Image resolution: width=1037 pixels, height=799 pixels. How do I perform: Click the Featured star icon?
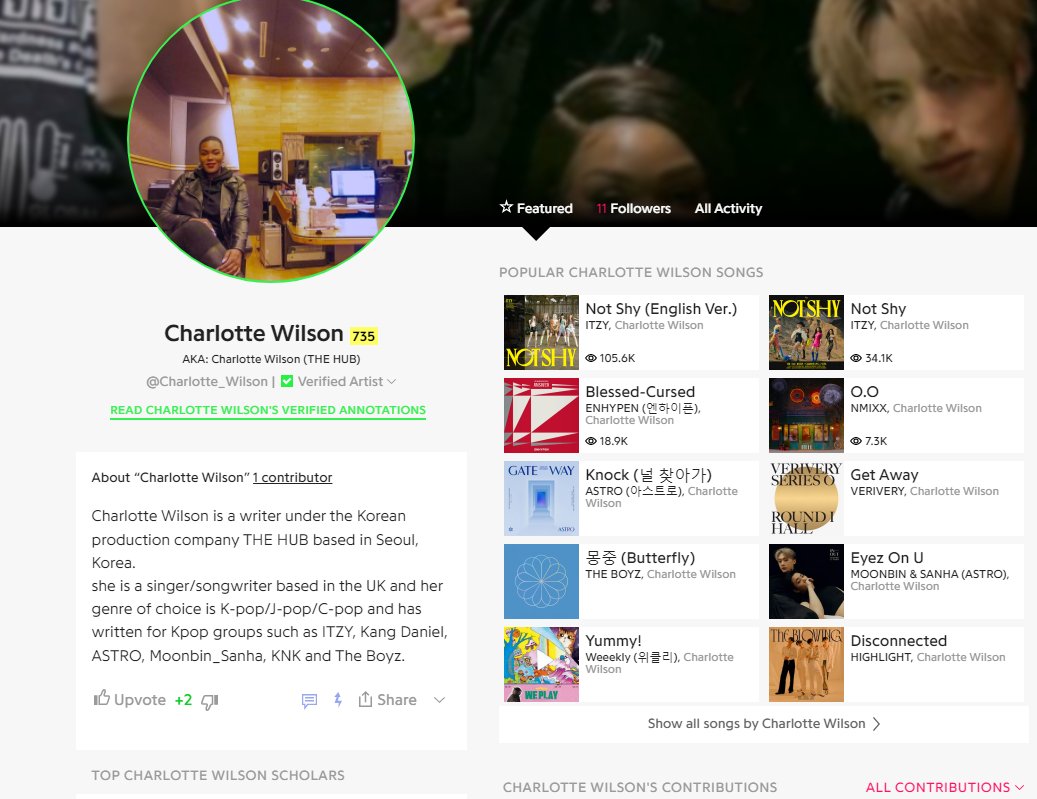point(506,207)
